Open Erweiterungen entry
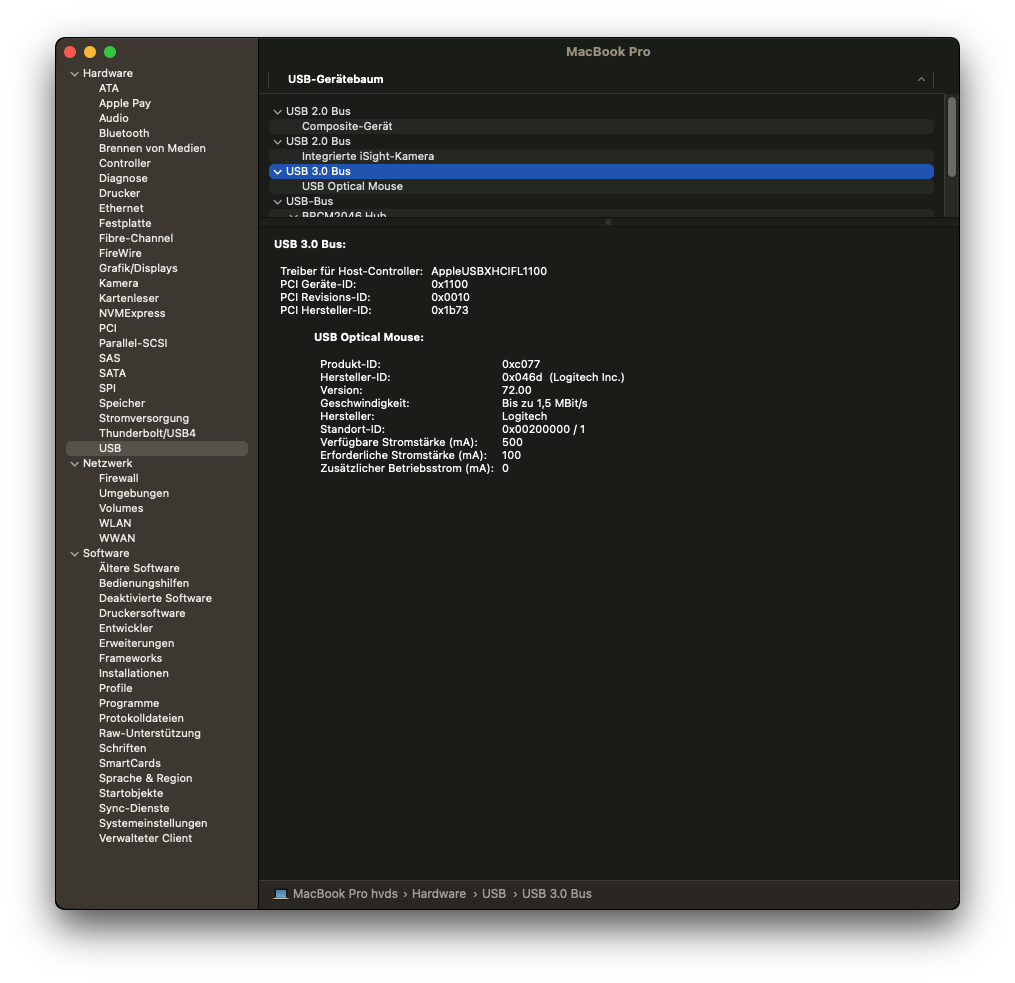This screenshot has width=1015, height=983. [x=136, y=643]
